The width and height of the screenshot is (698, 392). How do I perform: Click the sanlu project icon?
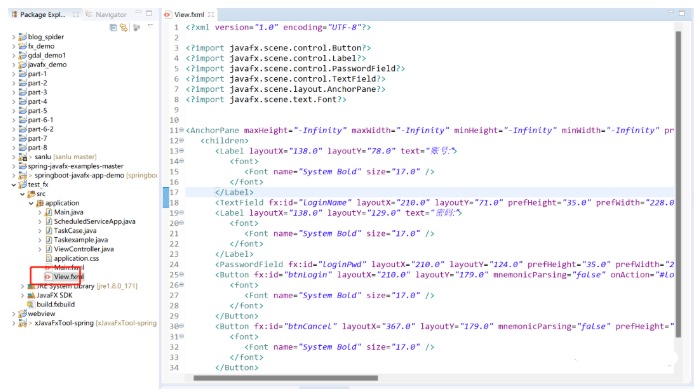pyautogui.click(x=22, y=157)
